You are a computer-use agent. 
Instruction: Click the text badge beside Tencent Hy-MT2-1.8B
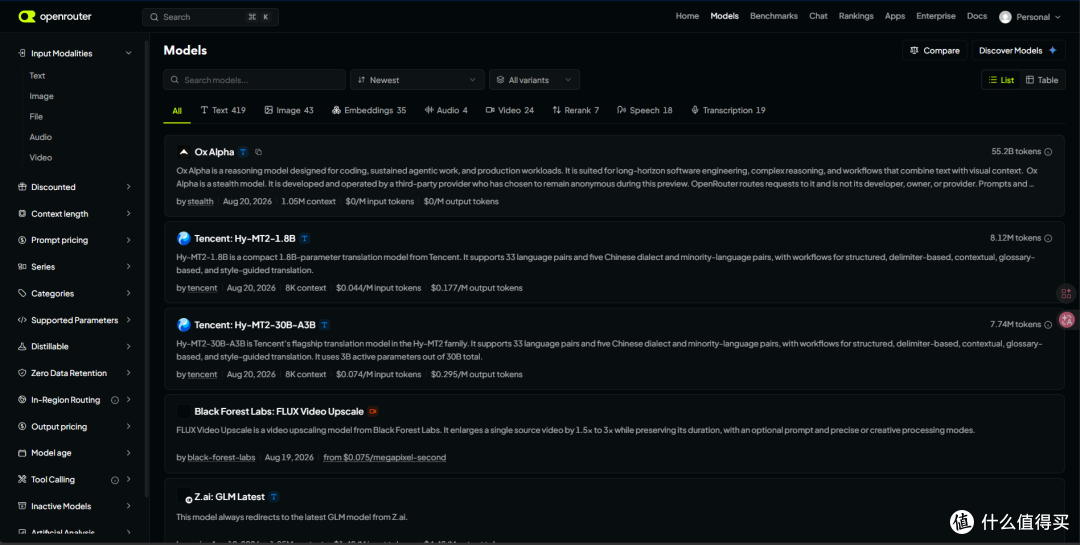coord(304,238)
